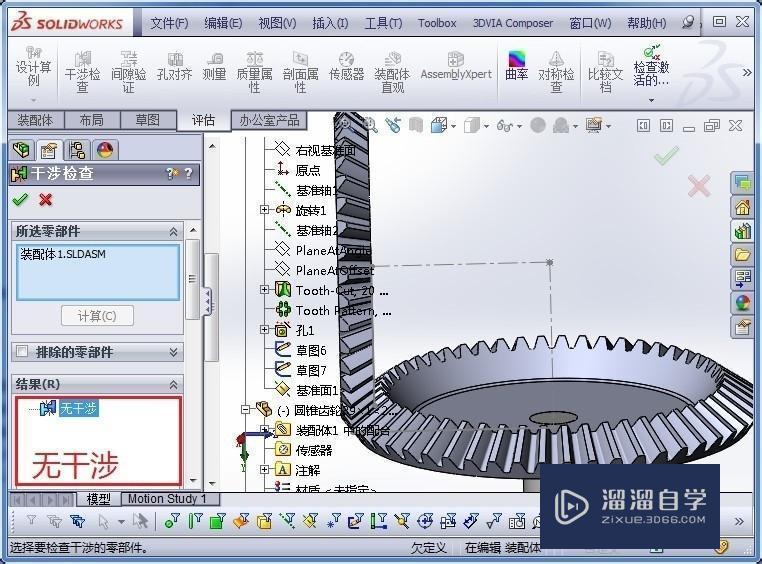Switch to the 草图 command tab
762x564 pixels.
coord(147,120)
